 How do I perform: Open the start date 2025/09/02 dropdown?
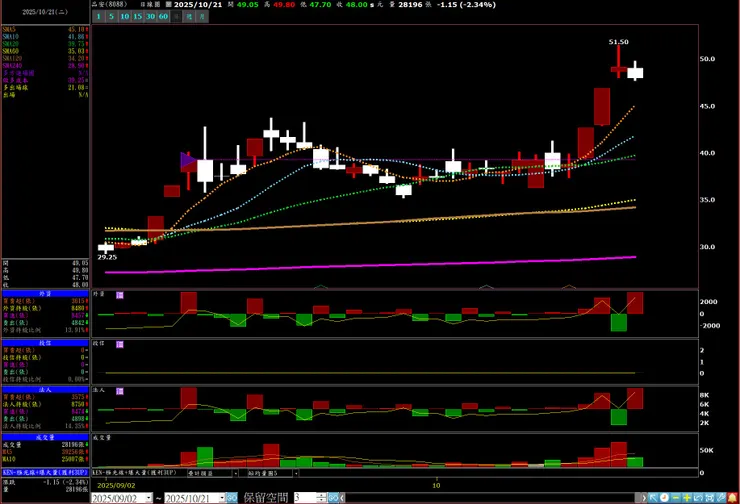[x=149, y=498]
